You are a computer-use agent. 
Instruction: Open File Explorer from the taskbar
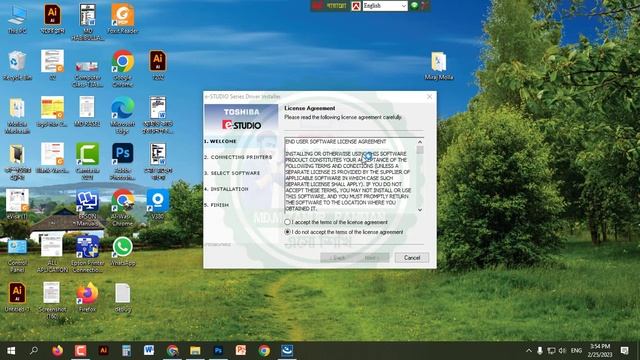coord(195,351)
